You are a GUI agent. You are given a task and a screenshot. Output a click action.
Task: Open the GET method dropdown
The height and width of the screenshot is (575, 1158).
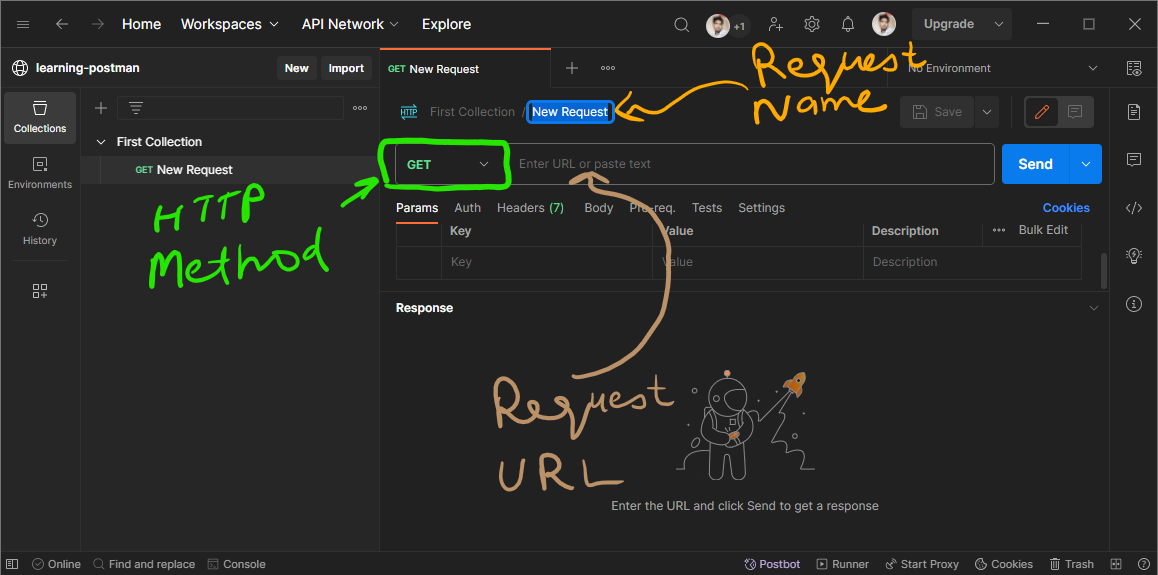(x=448, y=164)
